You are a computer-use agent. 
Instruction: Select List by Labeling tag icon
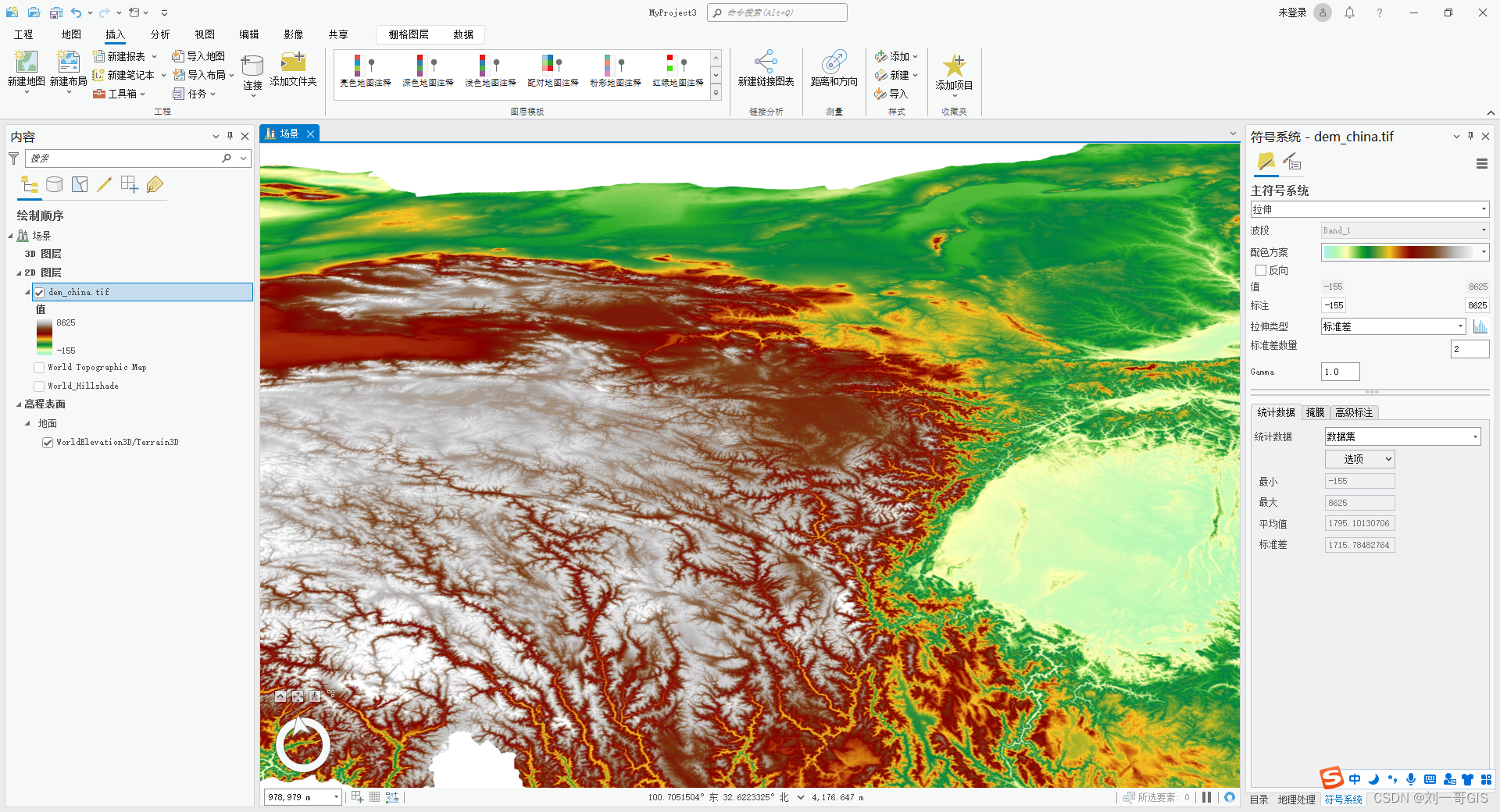(x=155, y=184)
